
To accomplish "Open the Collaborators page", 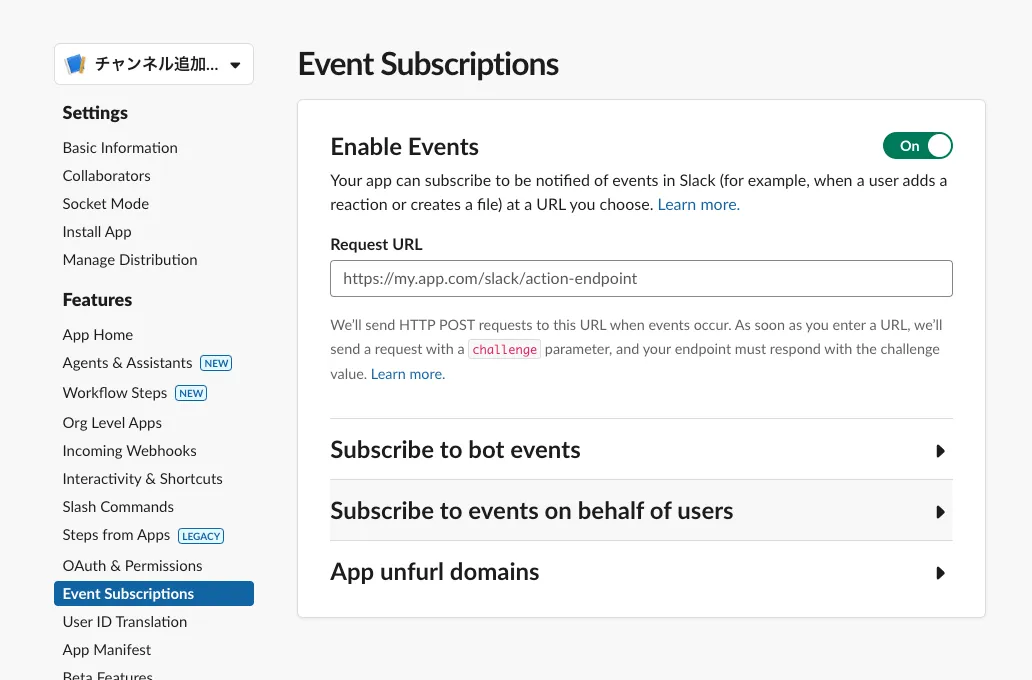I will (106, 176).
